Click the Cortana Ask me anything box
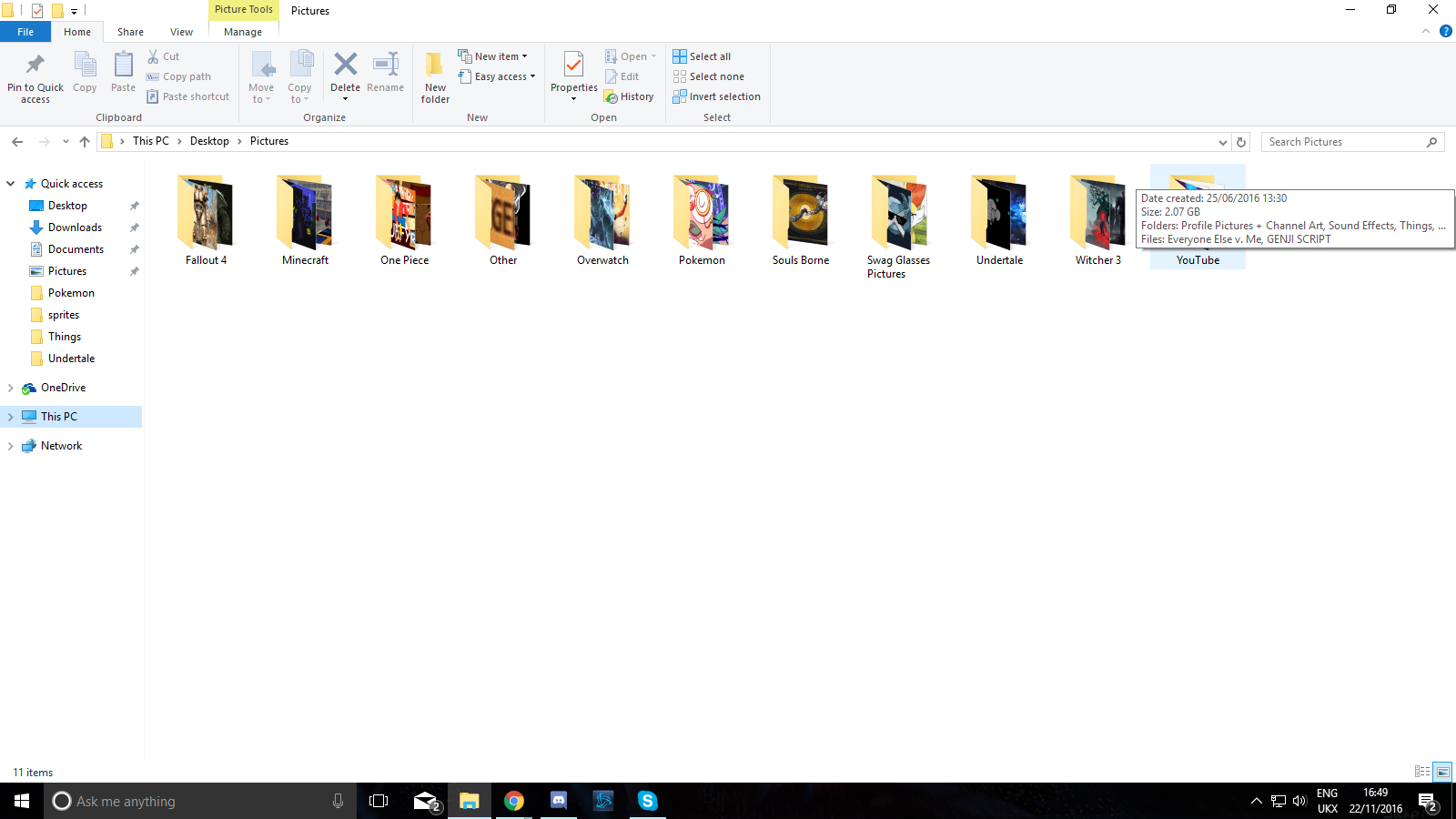Image resolution: width=1456 pixels, height=819 pixels. [x=200, y=801]
